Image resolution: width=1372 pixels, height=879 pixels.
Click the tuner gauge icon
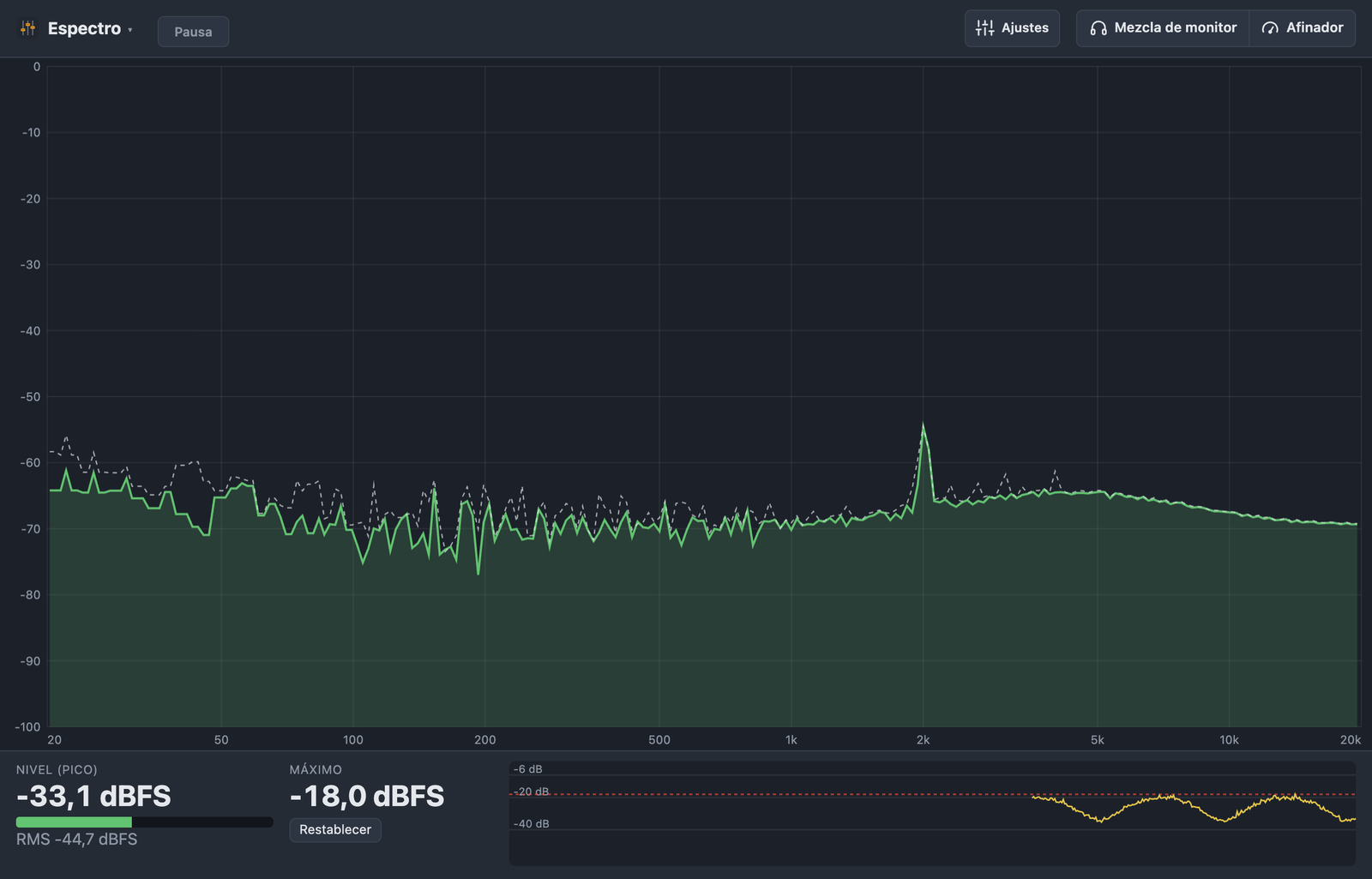1270,28
